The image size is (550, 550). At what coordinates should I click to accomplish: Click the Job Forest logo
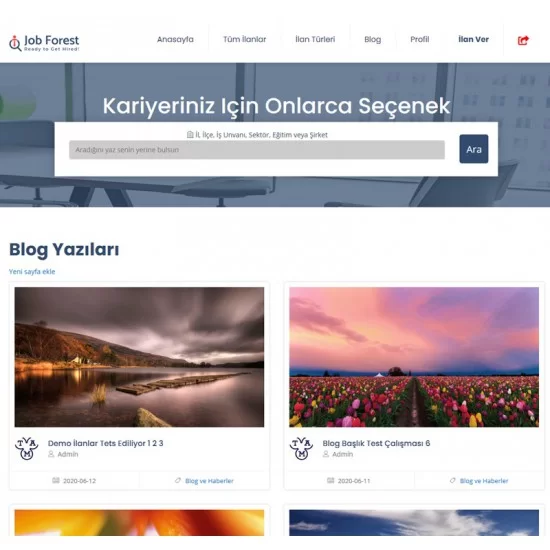44,43
